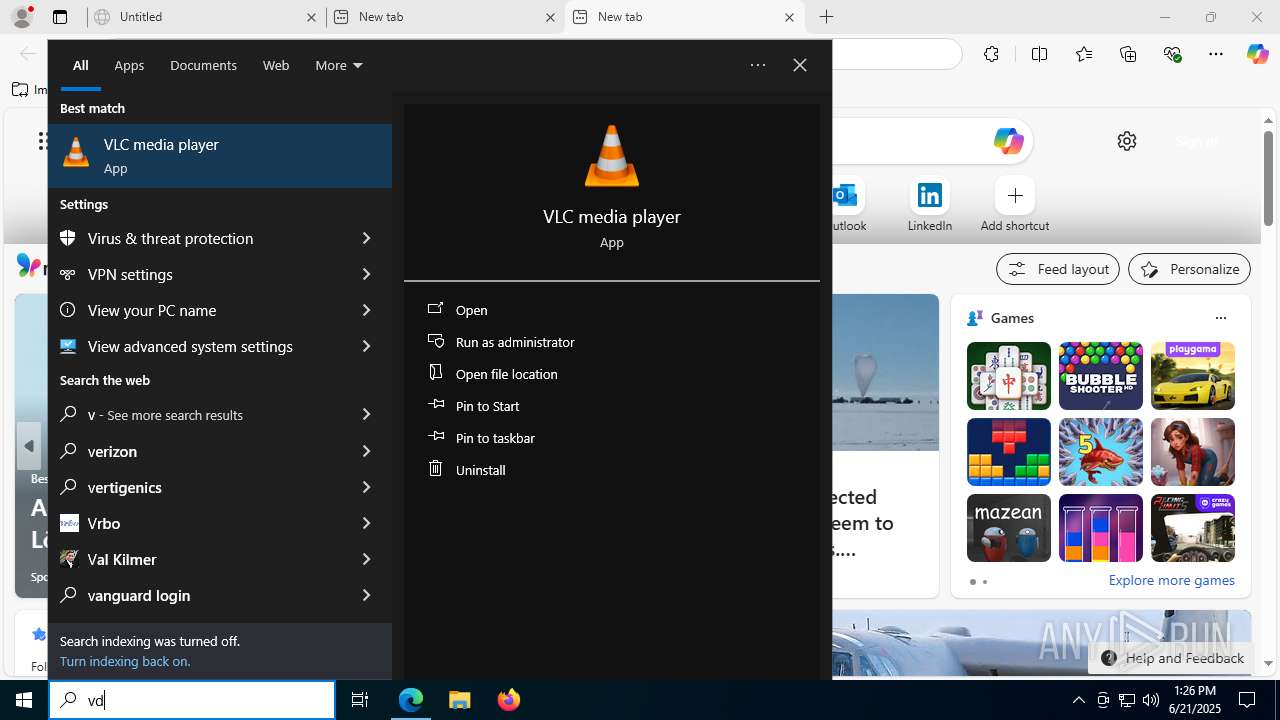Switch to the All search filter
This screenshot has width=1280, height=720.
point(81,65)
